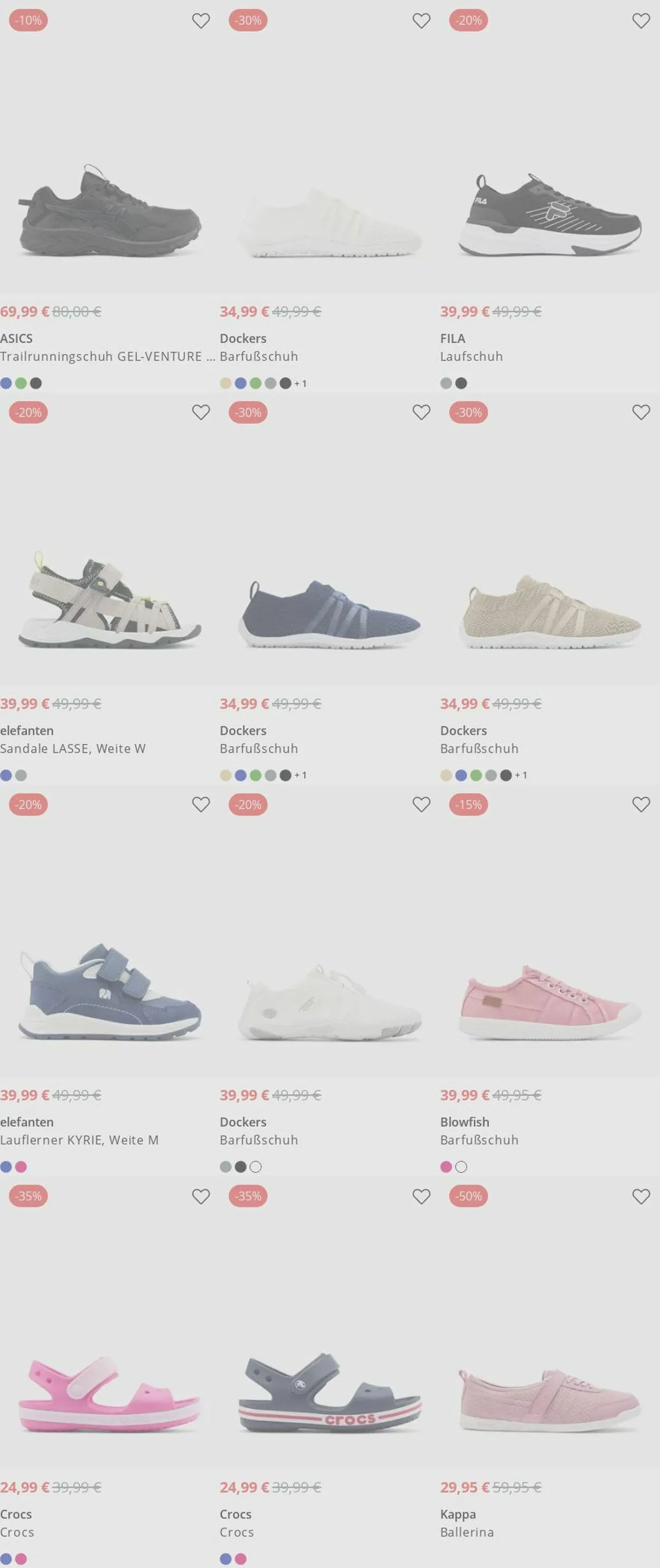Wishlist the Blowfish pink Barfußschuh
This screenshot has height=1568, width=660.
tap(641, 804)
